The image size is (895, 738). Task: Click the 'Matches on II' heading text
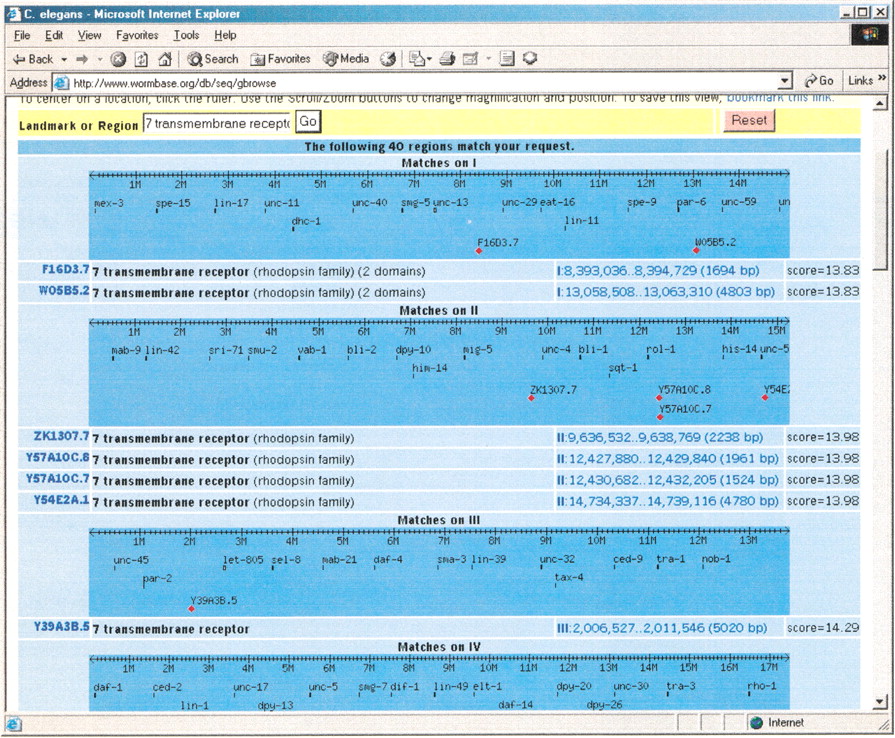point(438,310)
